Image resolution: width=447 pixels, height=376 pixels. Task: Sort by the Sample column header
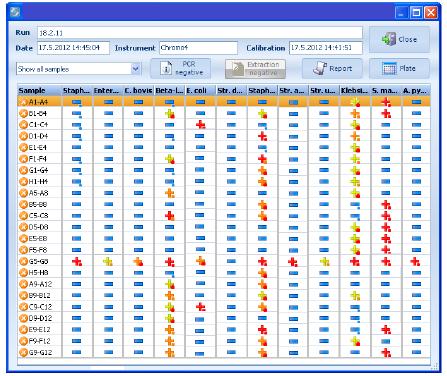[x=39, y=90]
